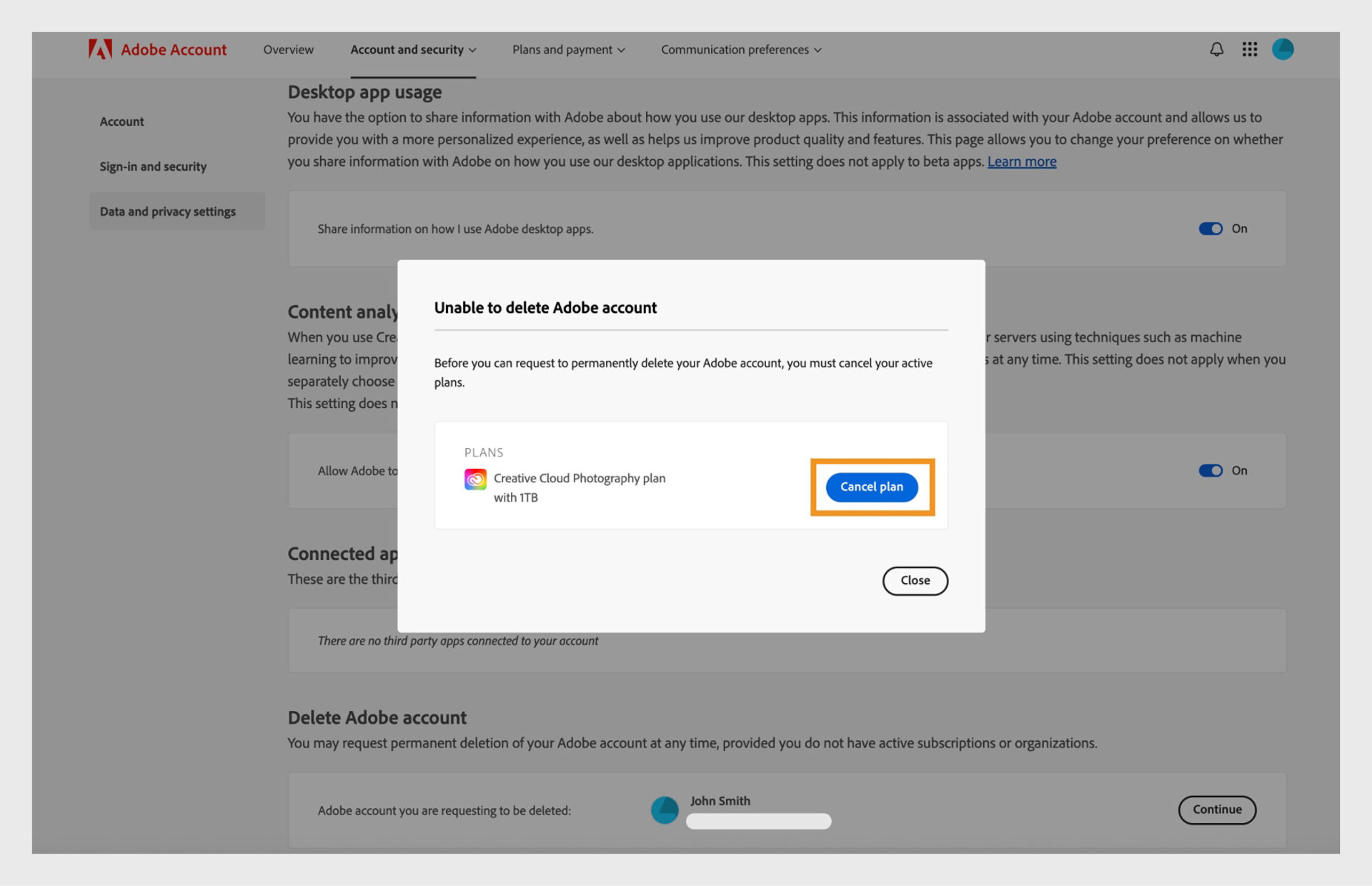Expand the Account and security menu

click(x=413, y=49)
